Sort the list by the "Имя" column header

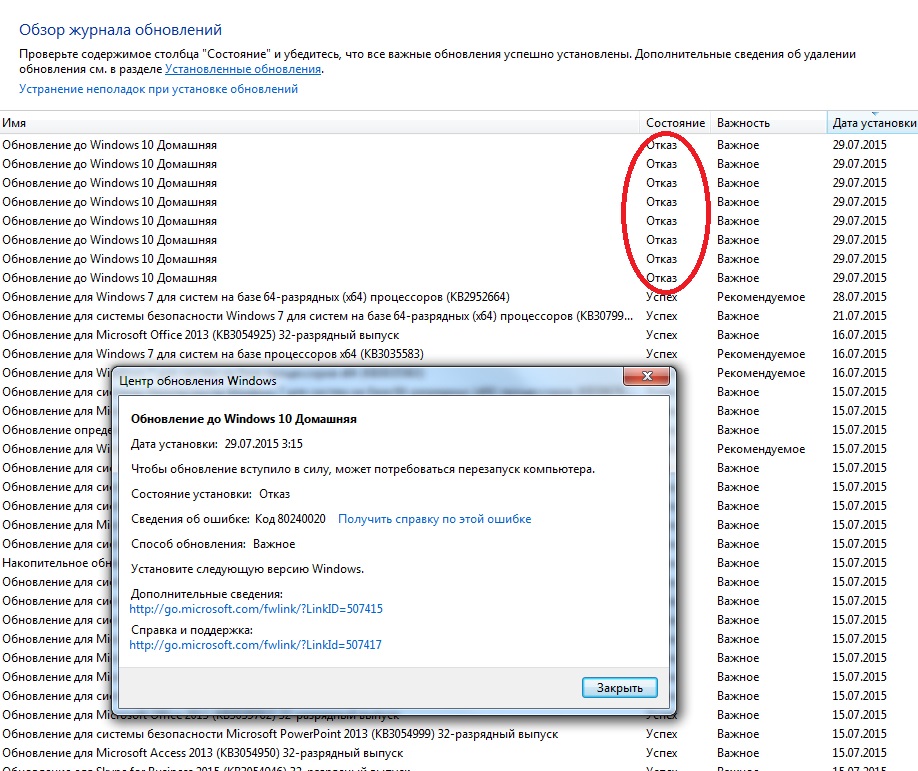(319, 123)
